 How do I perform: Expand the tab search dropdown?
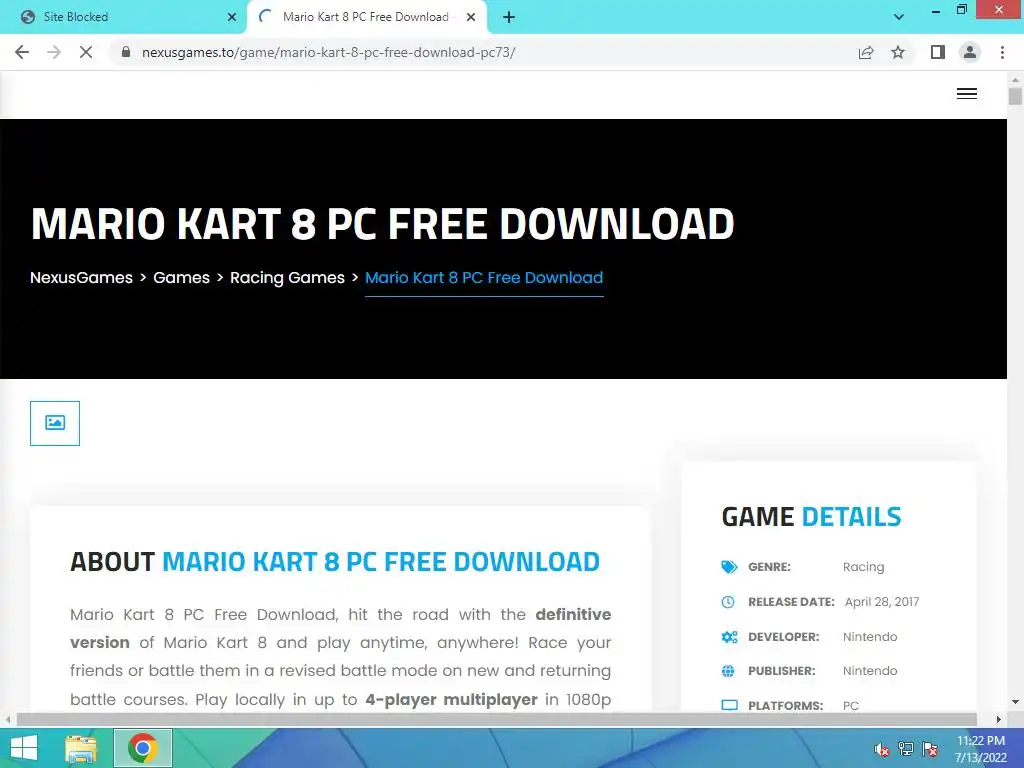tap(899, 17)
